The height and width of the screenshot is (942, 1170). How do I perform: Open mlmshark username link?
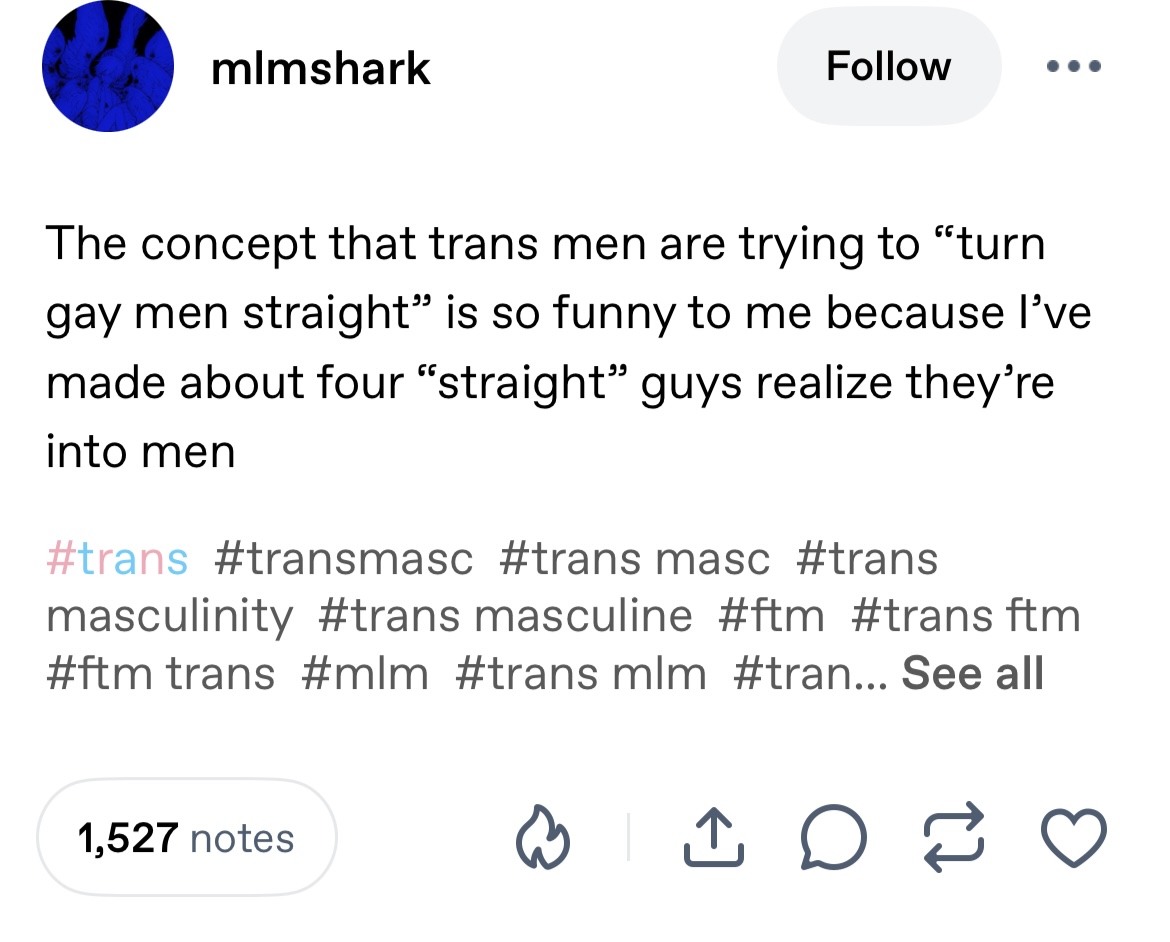click(321, 69)
